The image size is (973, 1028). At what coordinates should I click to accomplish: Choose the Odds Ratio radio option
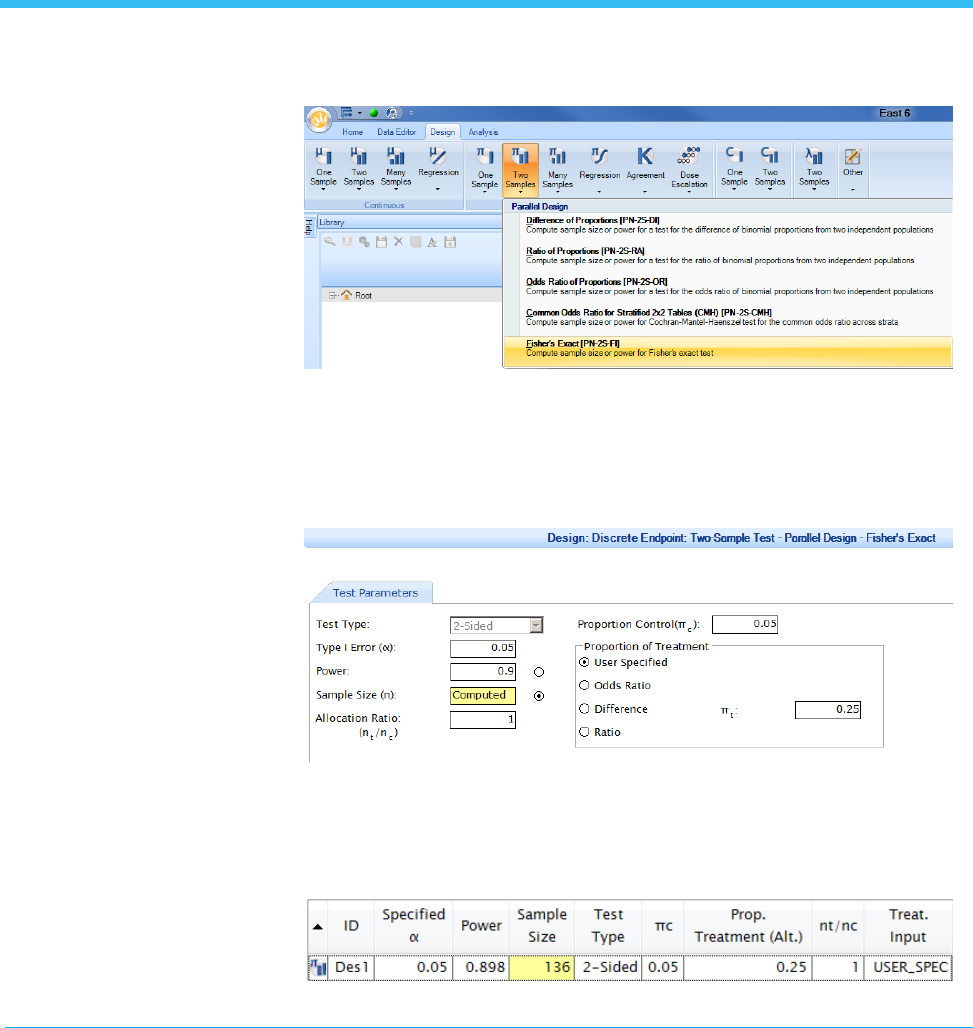[x=584, y=685]
